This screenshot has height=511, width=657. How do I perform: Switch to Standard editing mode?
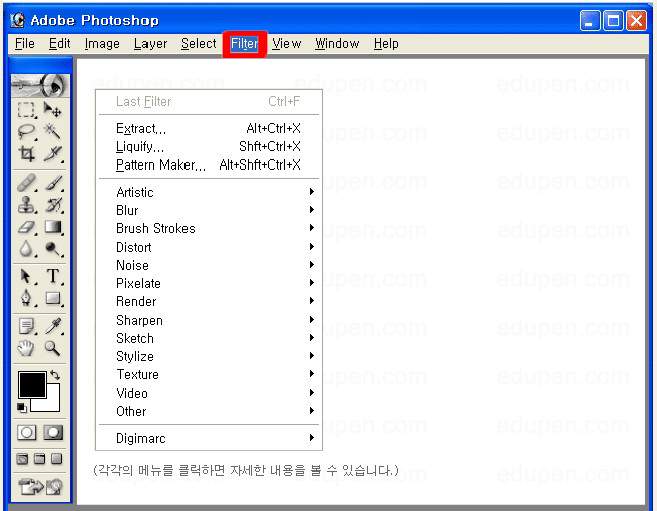coord(27,433)
